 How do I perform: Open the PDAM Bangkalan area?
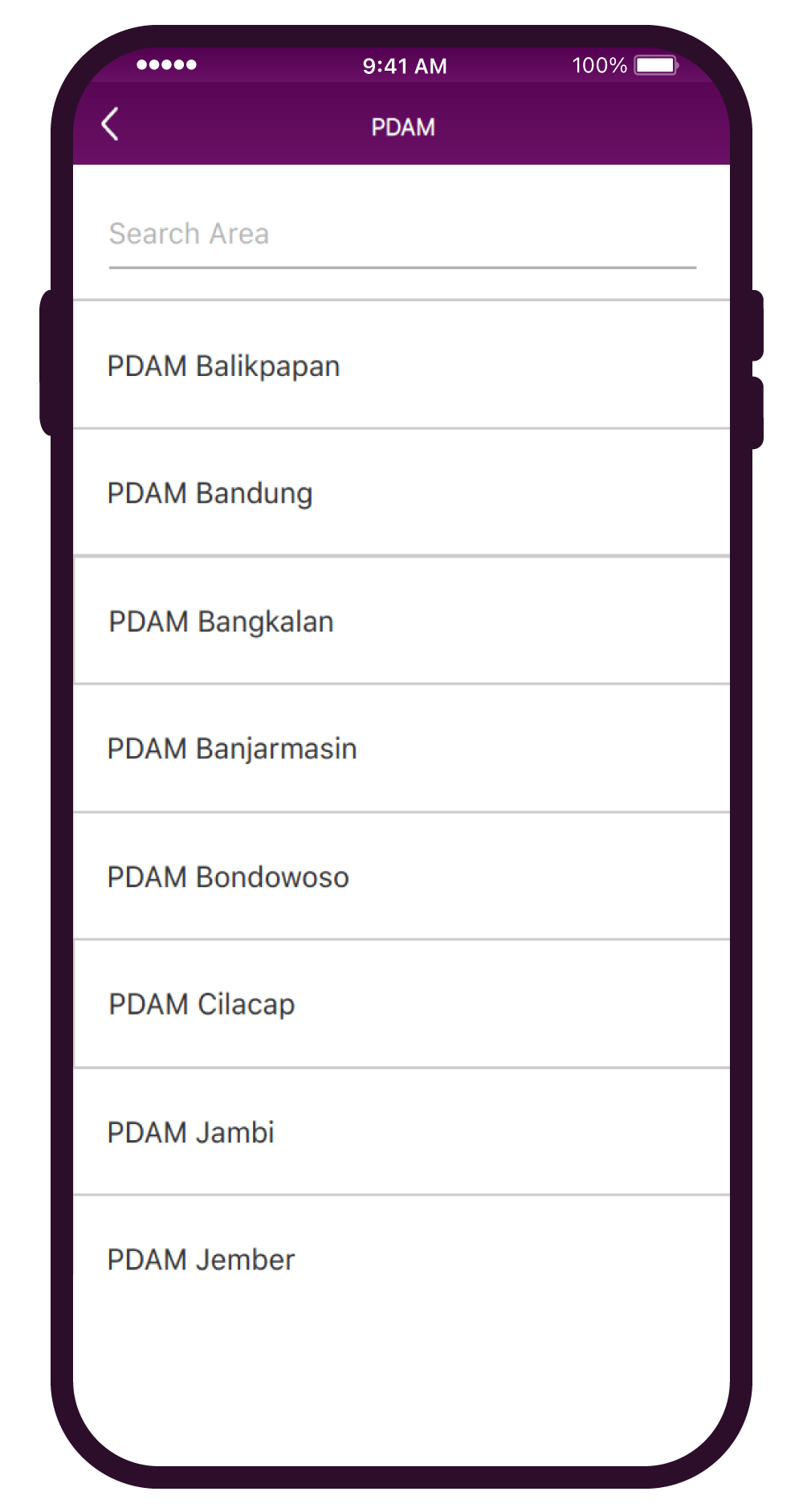pos(401,621)
